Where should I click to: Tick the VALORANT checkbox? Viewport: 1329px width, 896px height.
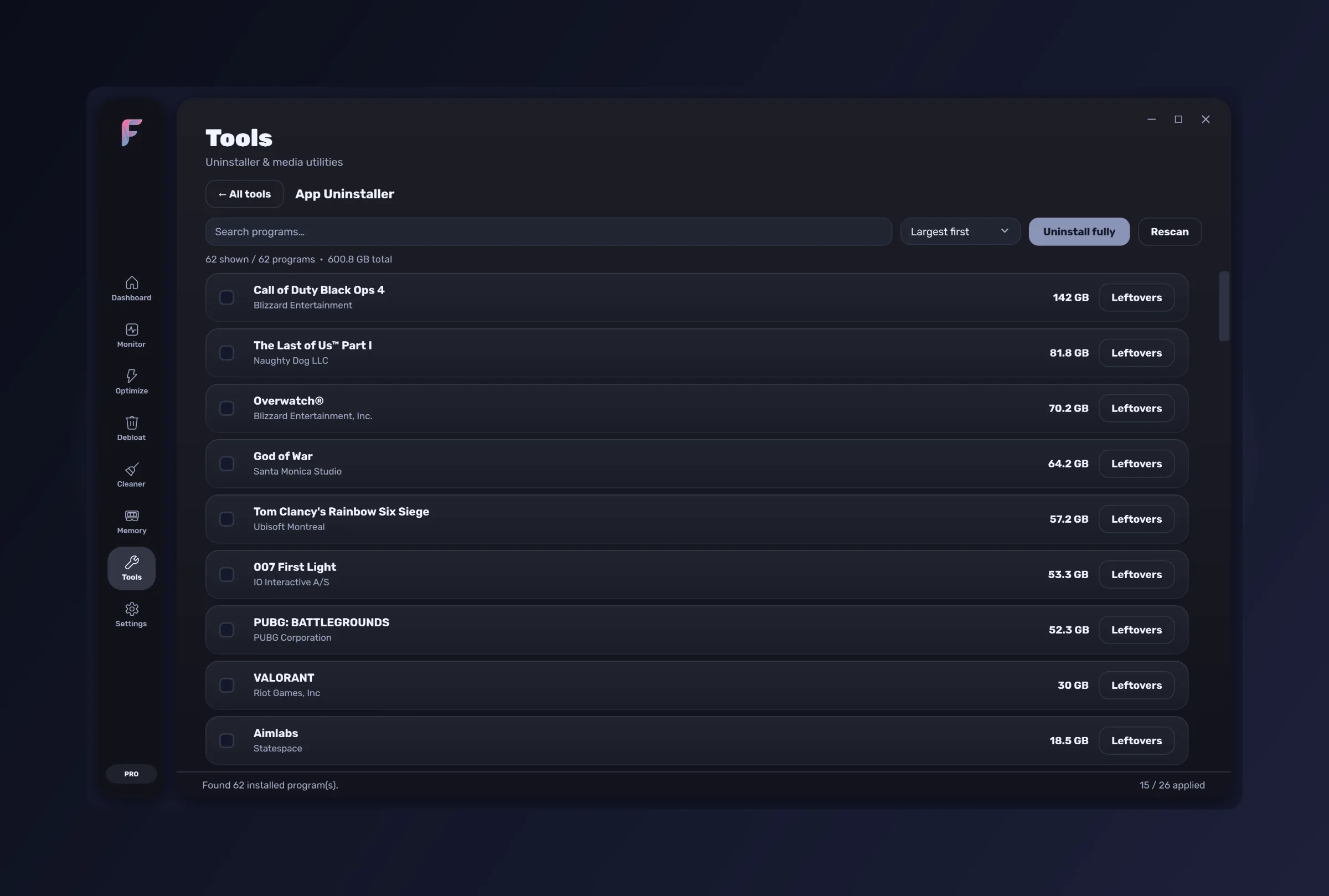227,685
